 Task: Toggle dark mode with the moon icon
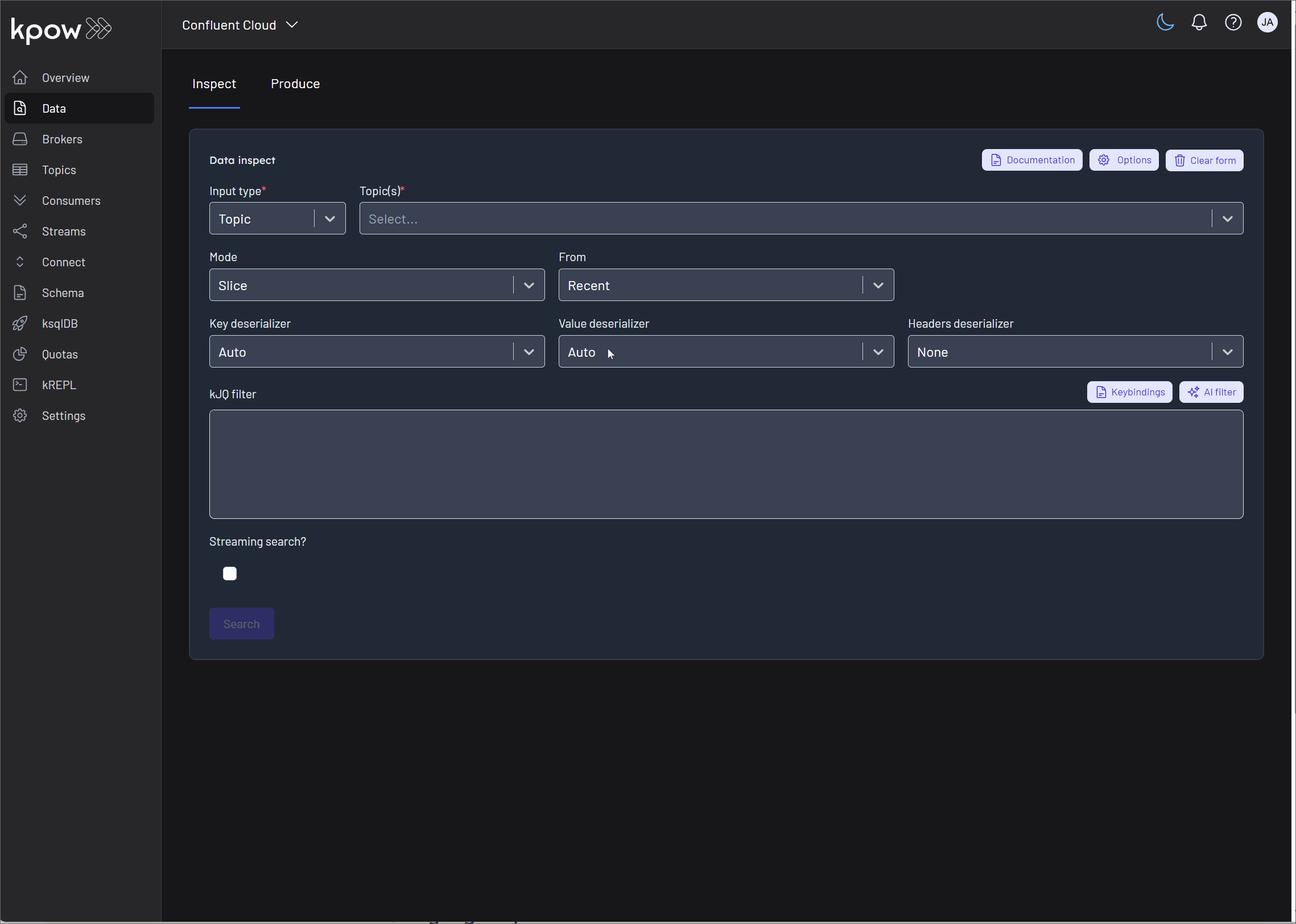(1164, 22)
